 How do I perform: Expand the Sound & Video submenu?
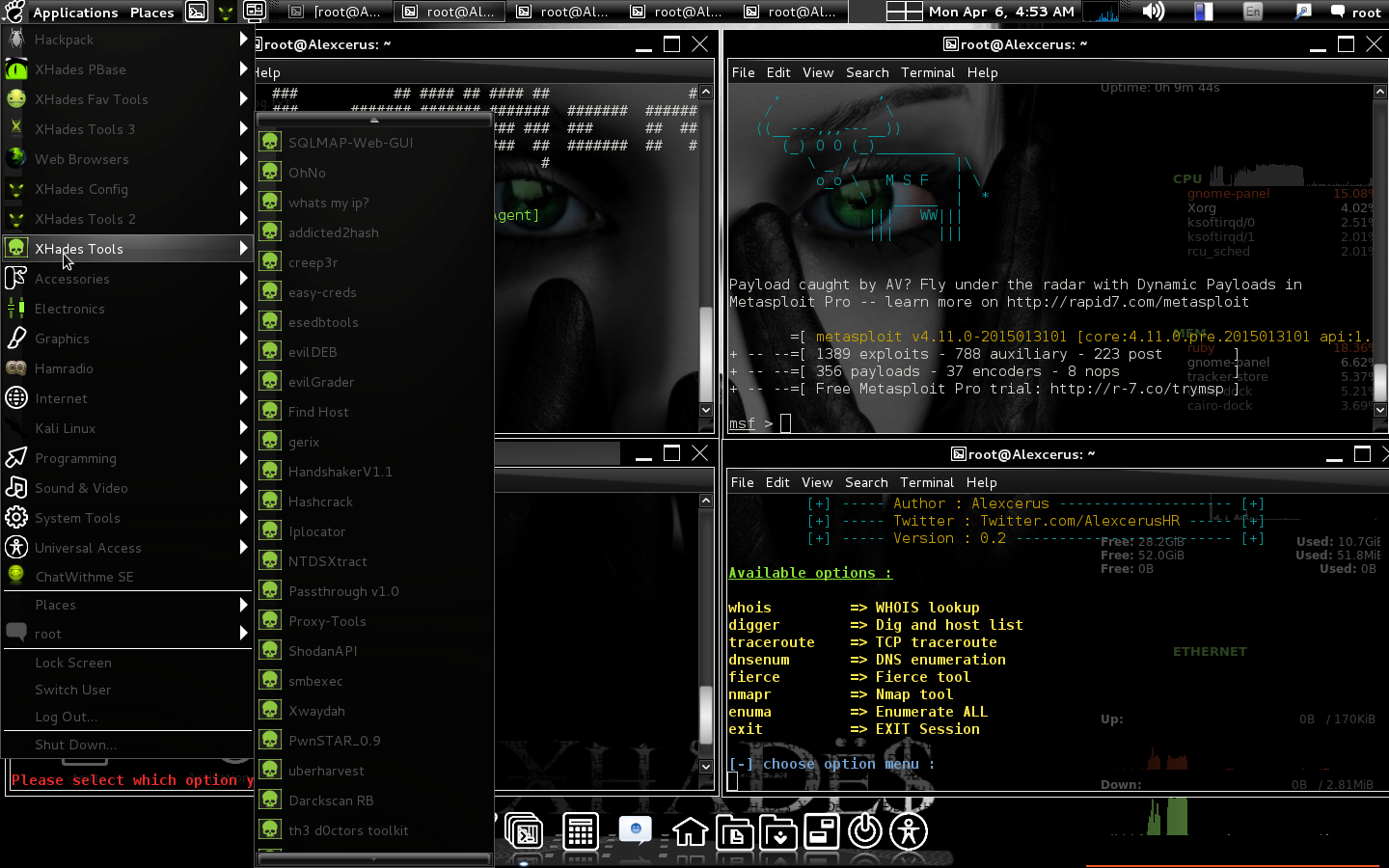tap(127, 488)
